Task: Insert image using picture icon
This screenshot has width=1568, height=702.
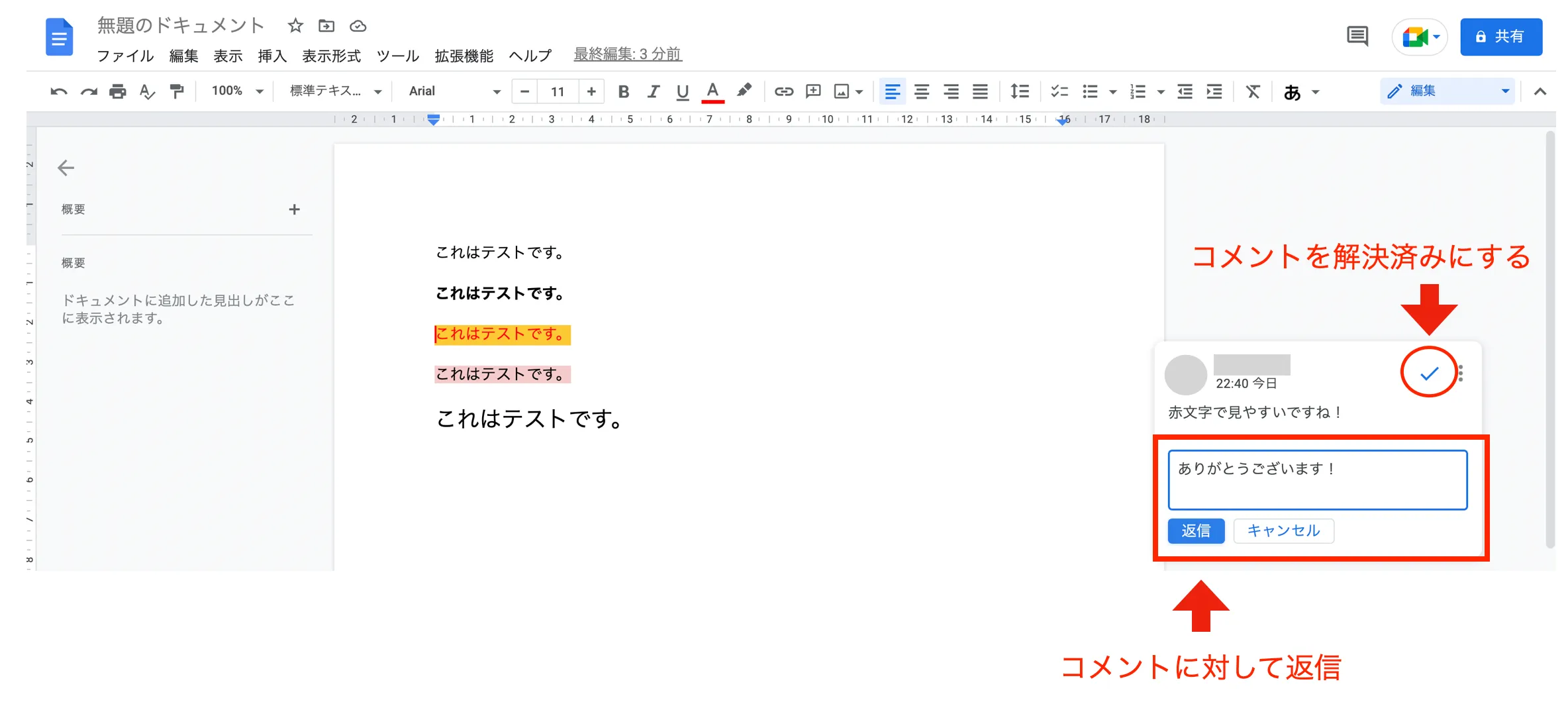Action: pyautogui.click(x=842, y=91)
